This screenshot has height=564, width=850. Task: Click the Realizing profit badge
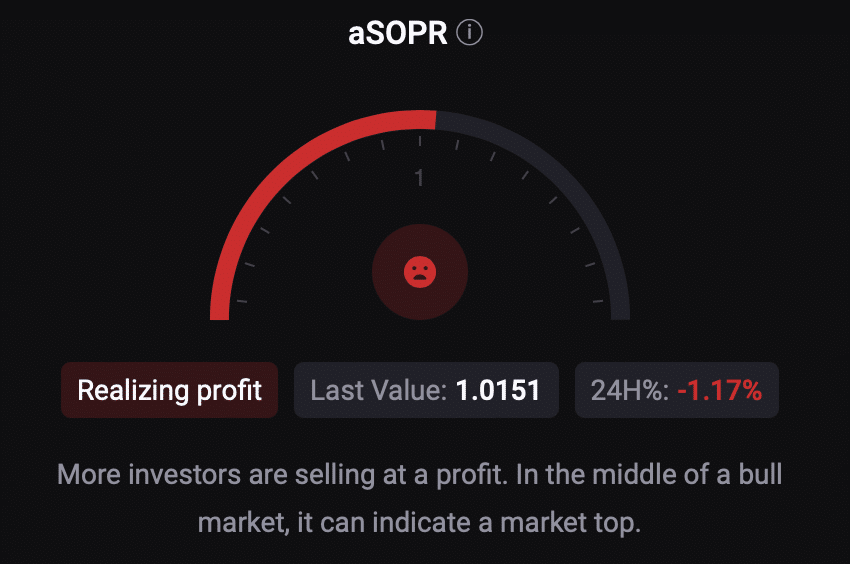pos(169,390)
